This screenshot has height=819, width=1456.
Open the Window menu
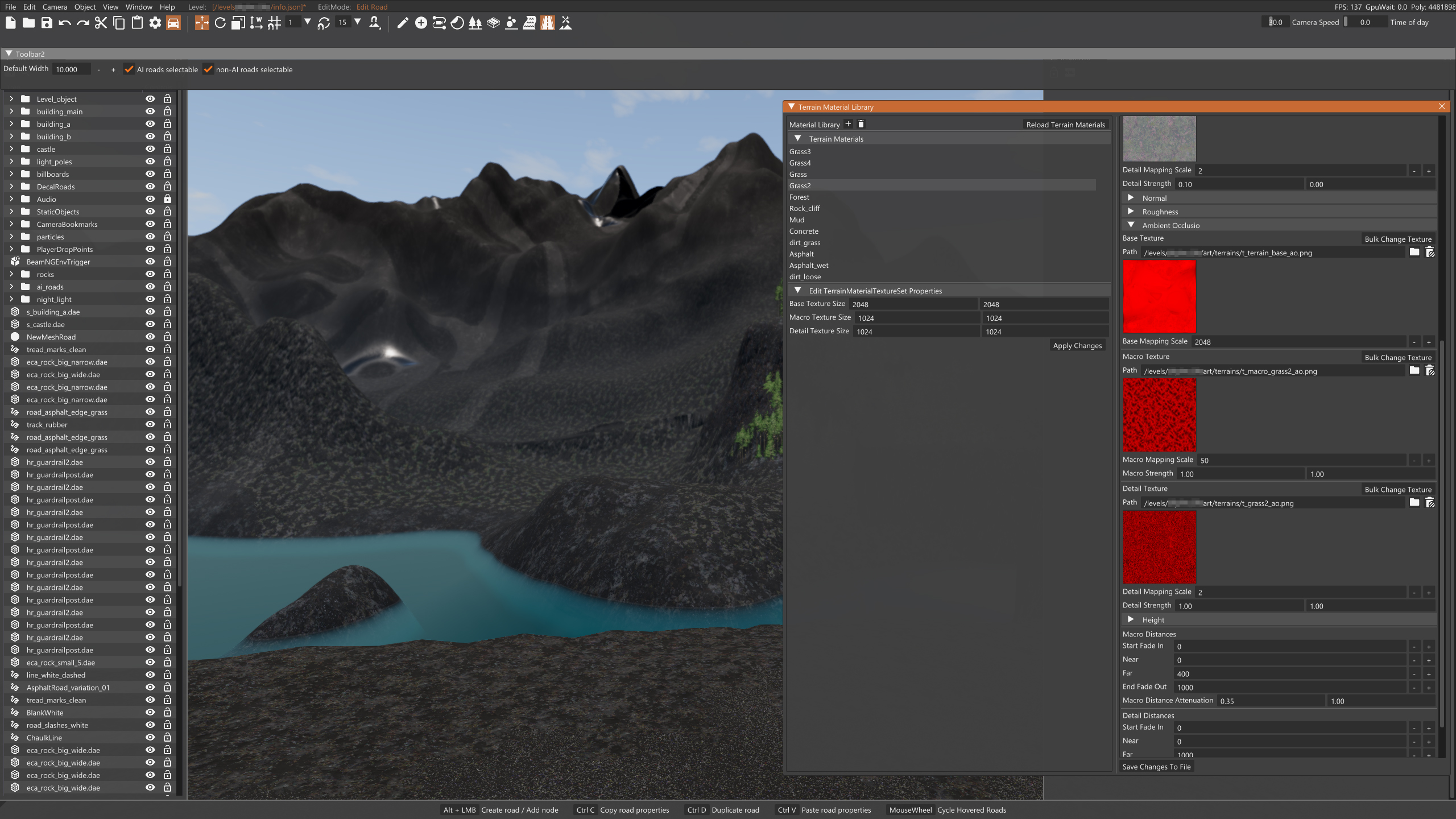pos(139,7)
